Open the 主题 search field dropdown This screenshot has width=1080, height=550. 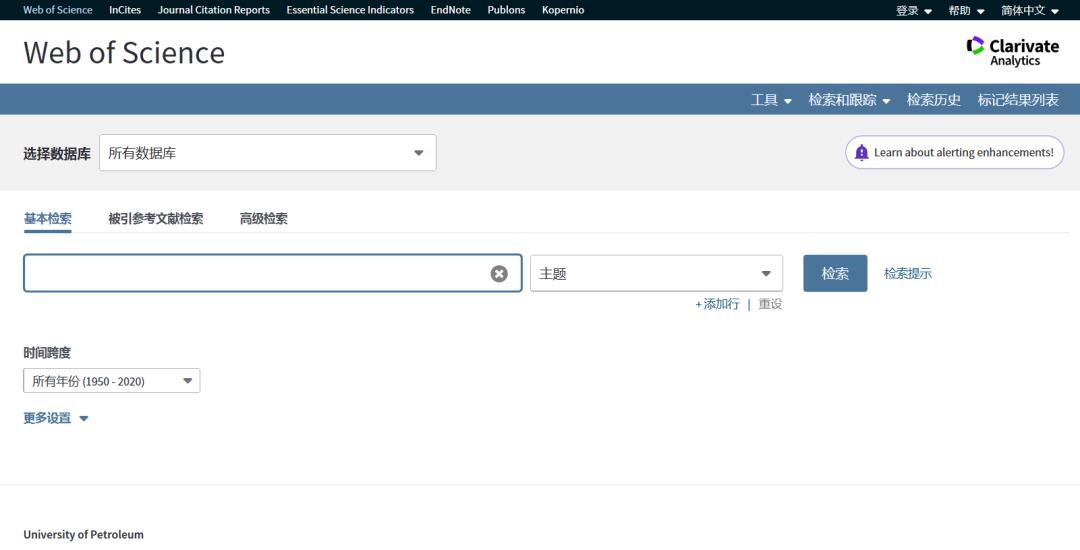(x=656, y=274)
